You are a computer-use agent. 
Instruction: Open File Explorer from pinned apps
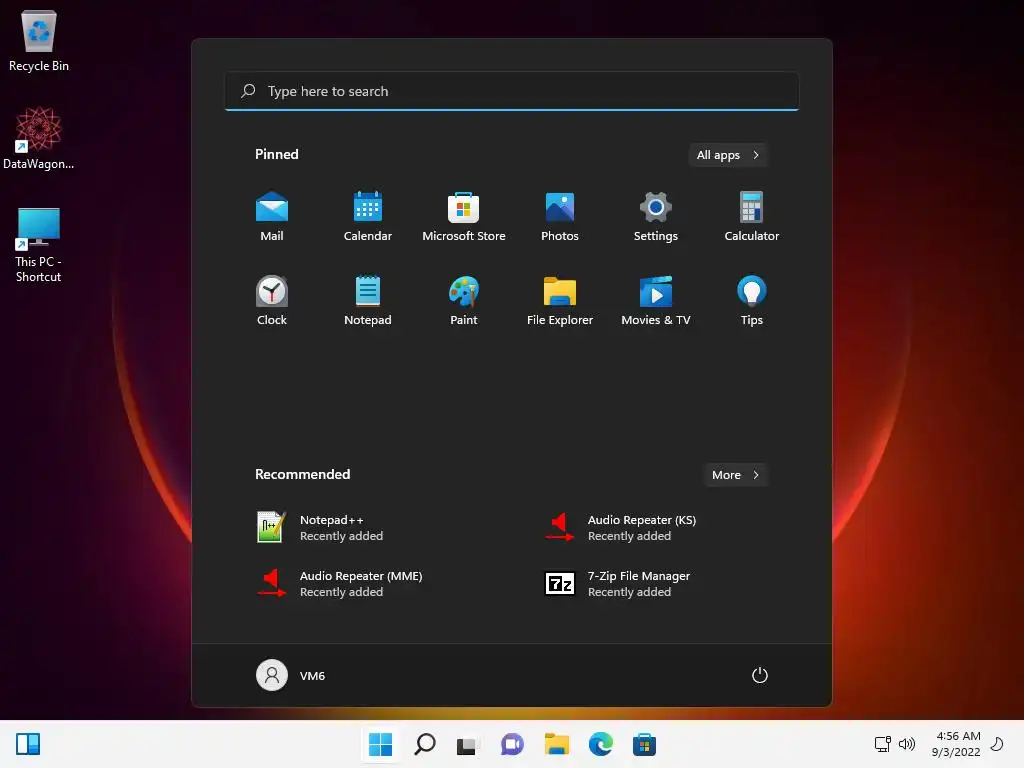560,300
